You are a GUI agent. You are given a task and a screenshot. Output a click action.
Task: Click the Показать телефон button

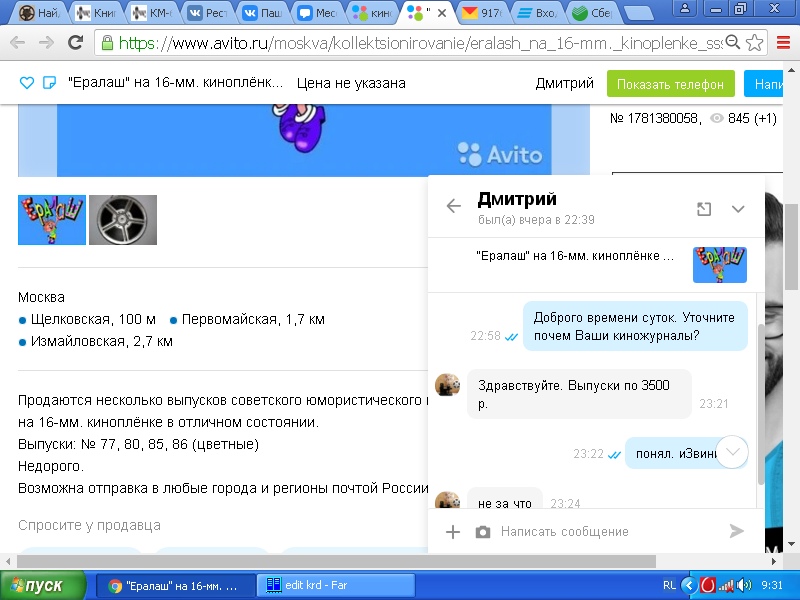point(670,84)
